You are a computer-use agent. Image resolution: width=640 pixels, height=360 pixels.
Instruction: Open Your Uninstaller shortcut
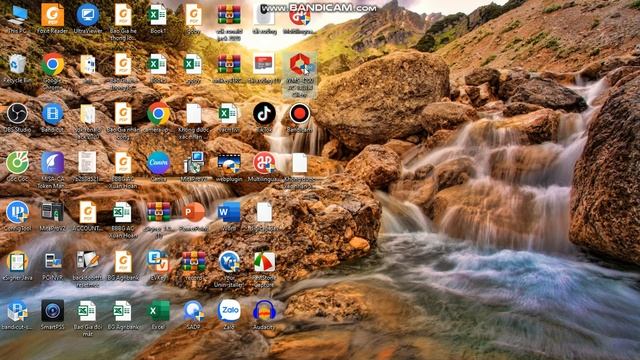pos(229,269)
